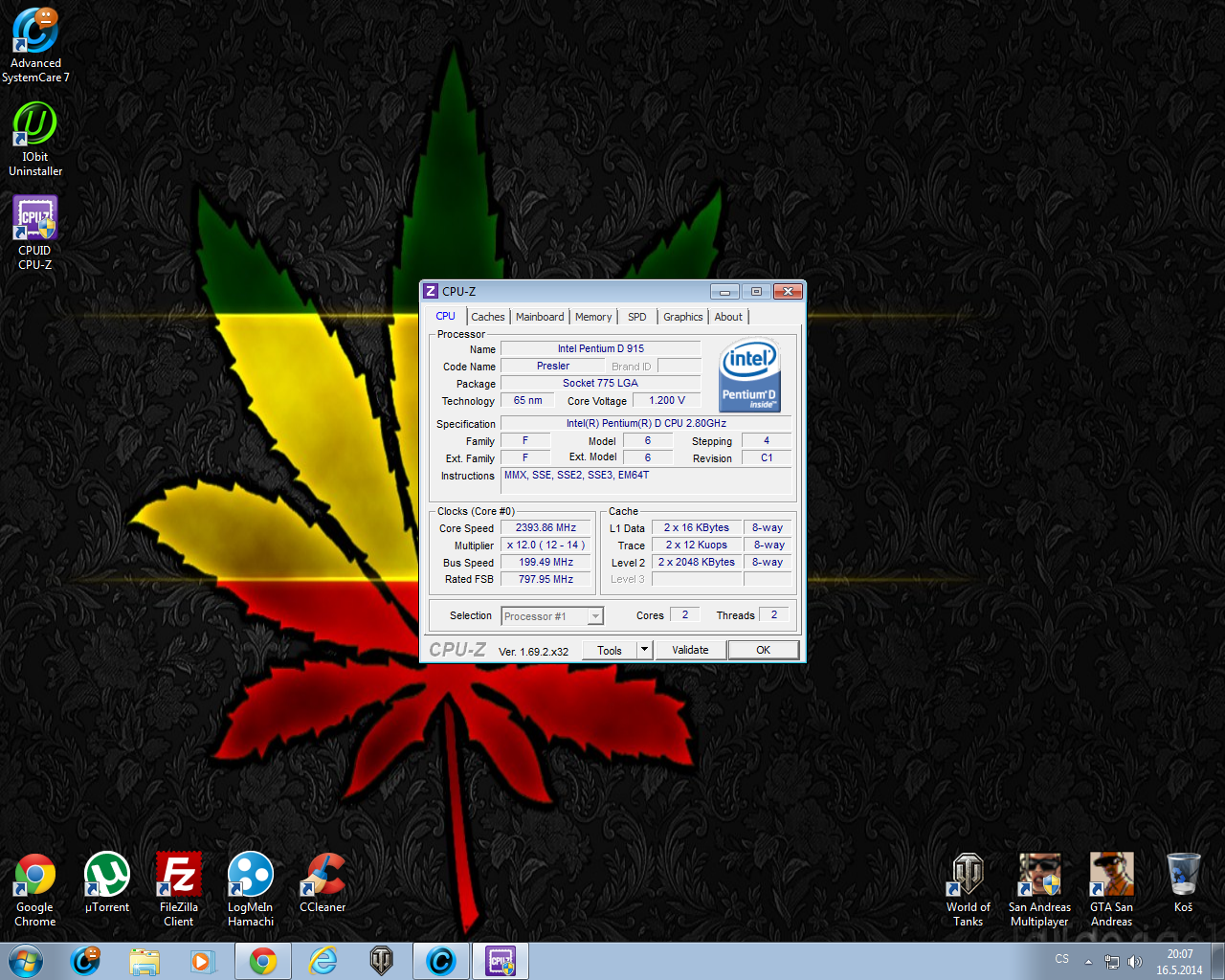Click the Stepping value 4
This screenshot has height=980, width=1225.
767,440
